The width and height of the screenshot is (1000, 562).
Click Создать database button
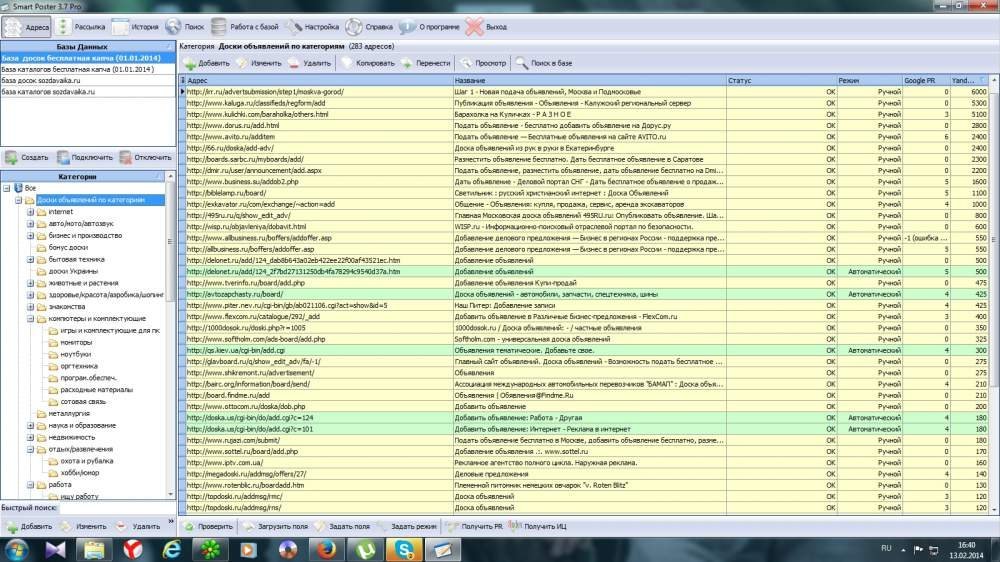[x=27, y=157]
